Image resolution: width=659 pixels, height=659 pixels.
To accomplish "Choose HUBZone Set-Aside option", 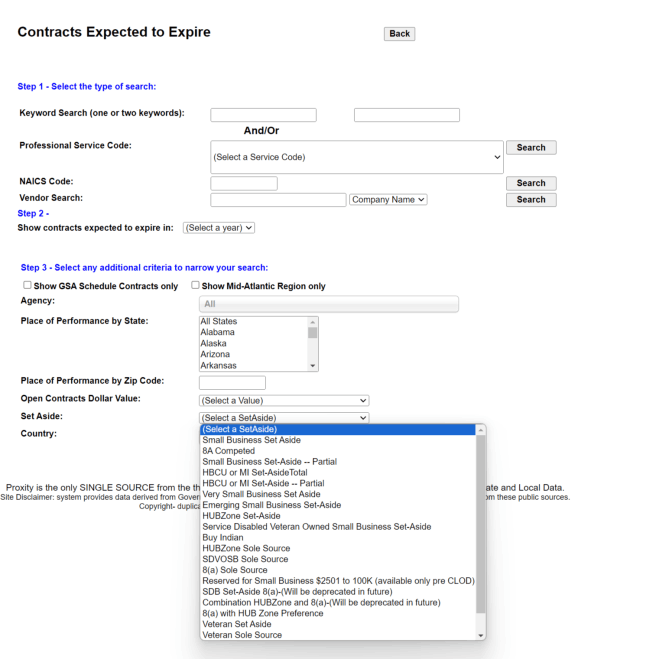I will [338, 516].
